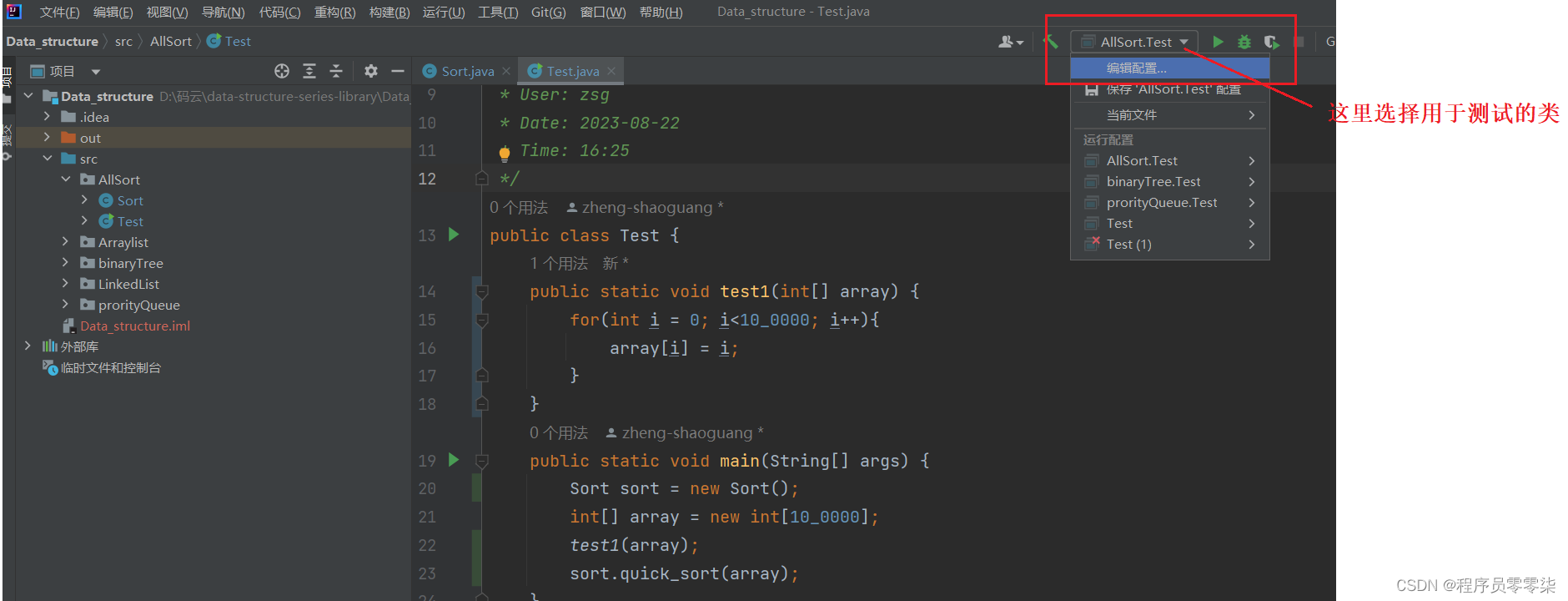This screenshot has height=601, width=1568.
Task: Choose binaryTree.Test run configuration
Action: (1169, 181)
